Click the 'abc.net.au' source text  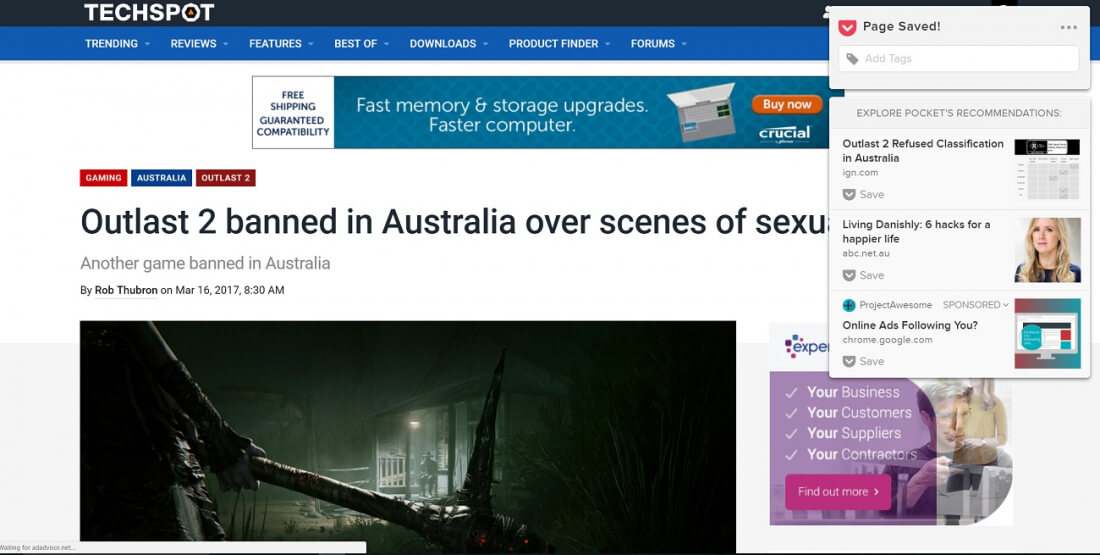pos(866,253)
